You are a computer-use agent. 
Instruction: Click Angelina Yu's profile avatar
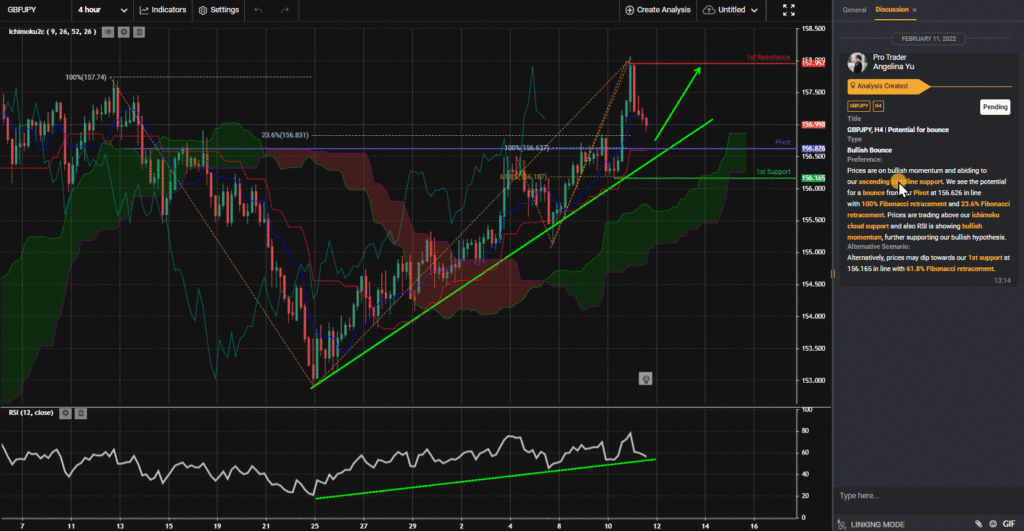pos(857,63)
